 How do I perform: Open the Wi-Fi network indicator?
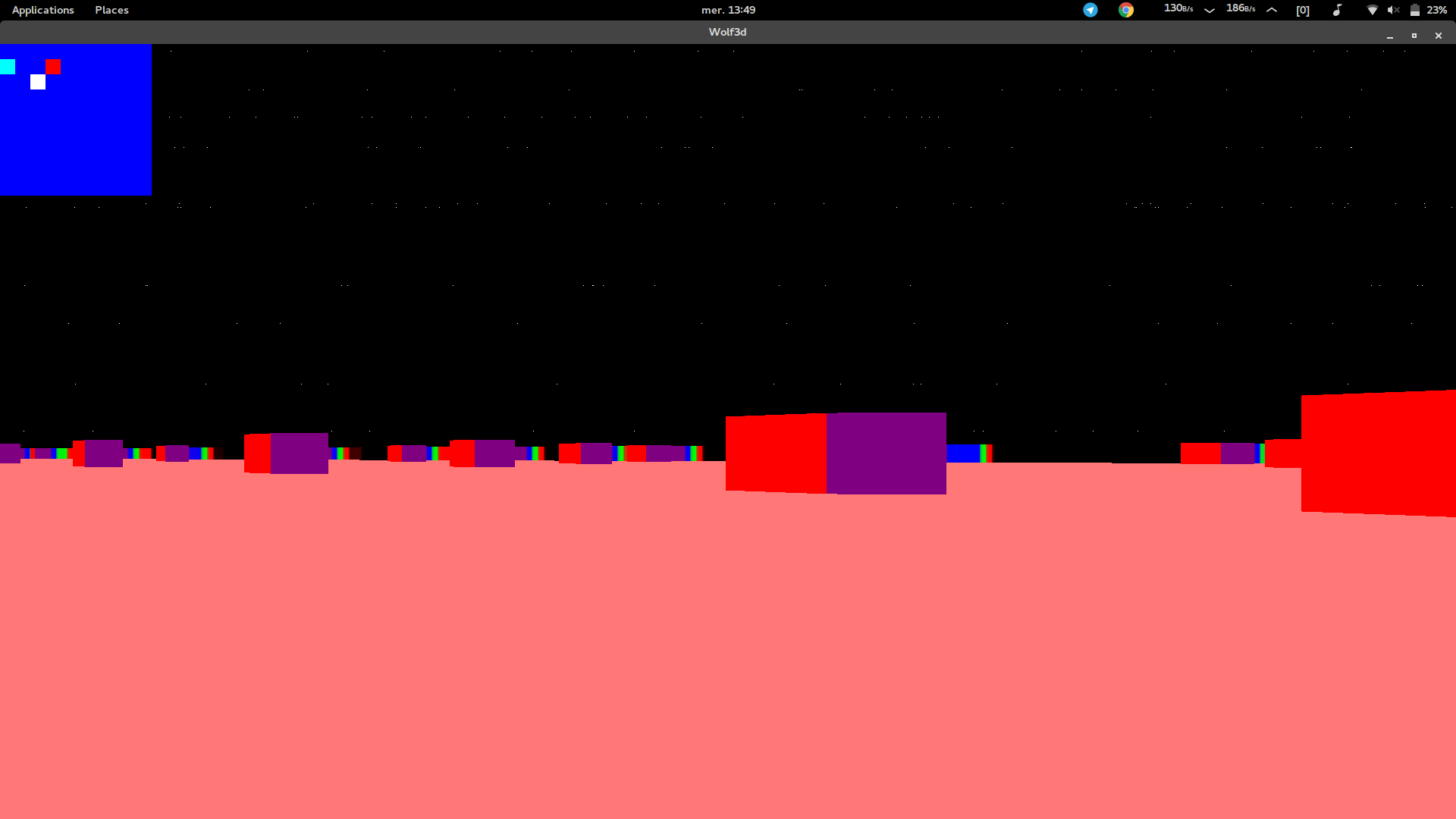(1372, 10)
